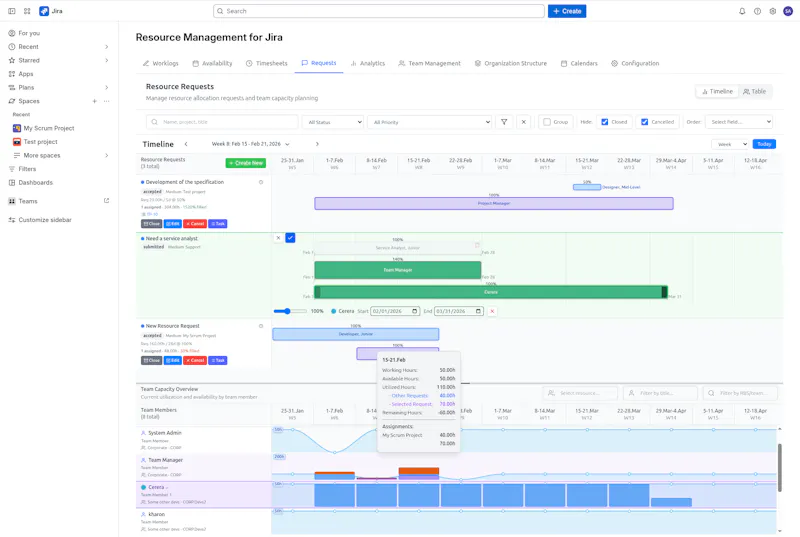
Task: Toggle the Group checkbox
Action: point(547,122)
